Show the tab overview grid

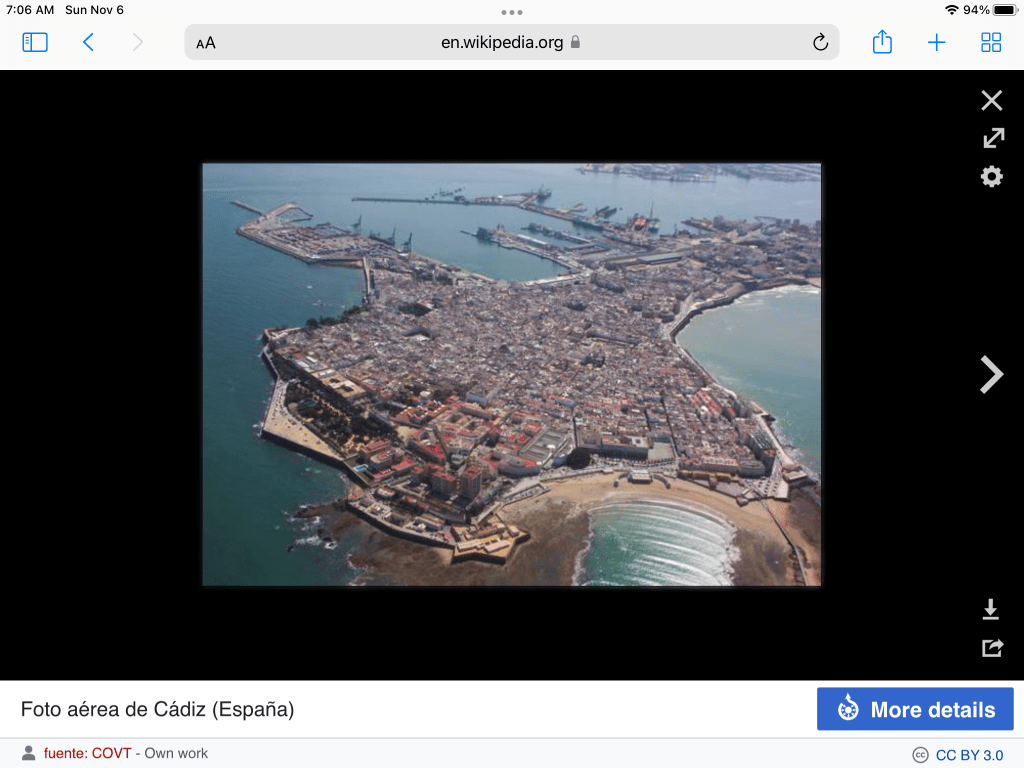click(x=991, y=42)
